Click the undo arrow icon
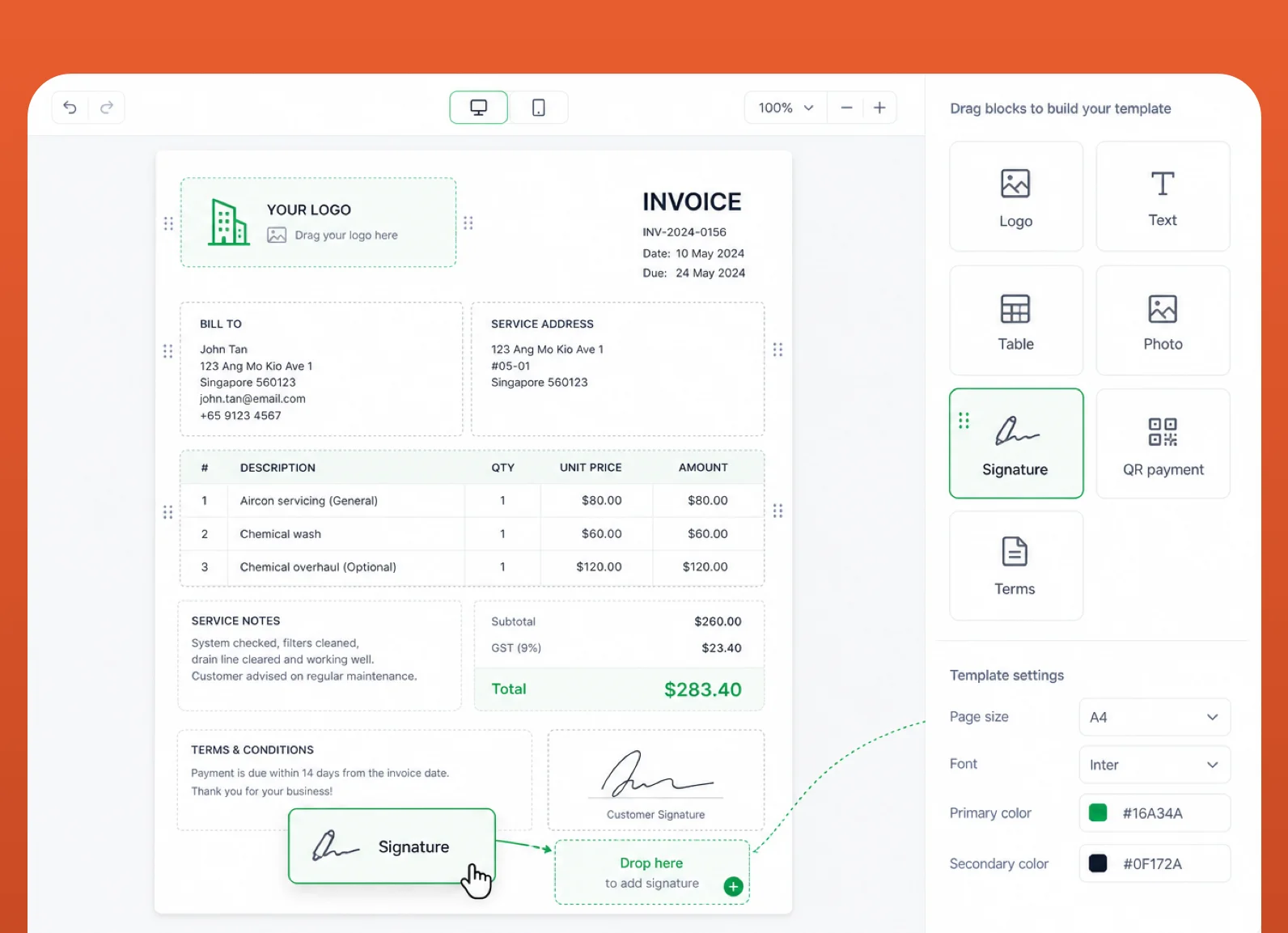 70,108
